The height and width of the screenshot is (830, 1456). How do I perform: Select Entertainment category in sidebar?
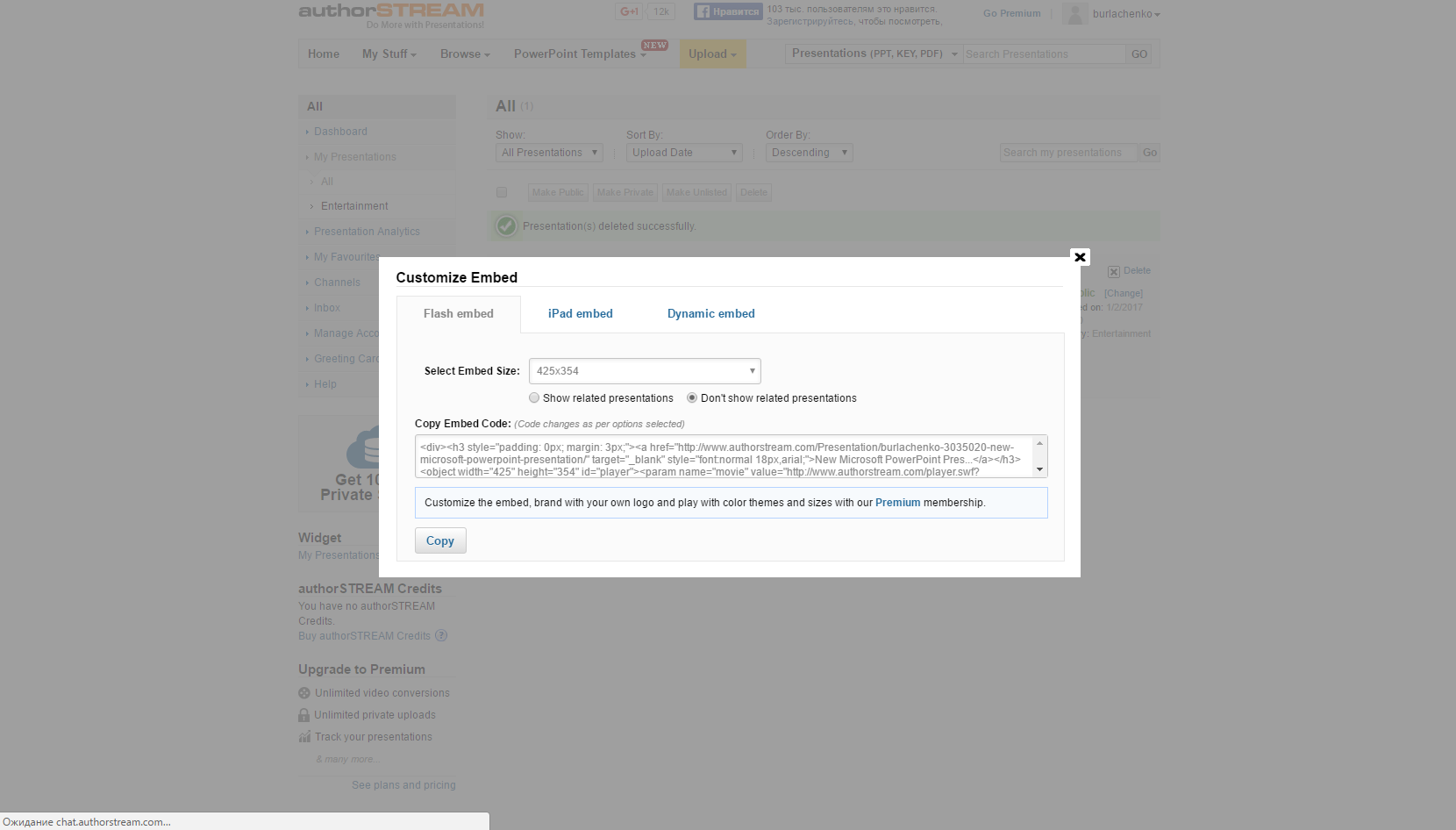coord(354,206)
